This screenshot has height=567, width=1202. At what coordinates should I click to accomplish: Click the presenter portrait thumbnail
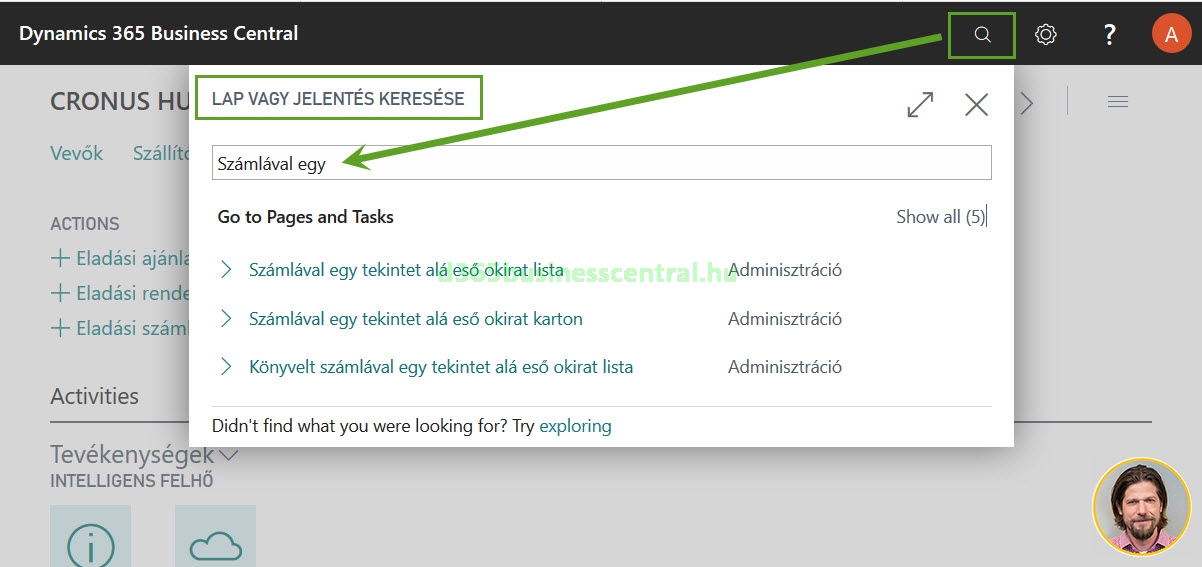(1141, 508)
